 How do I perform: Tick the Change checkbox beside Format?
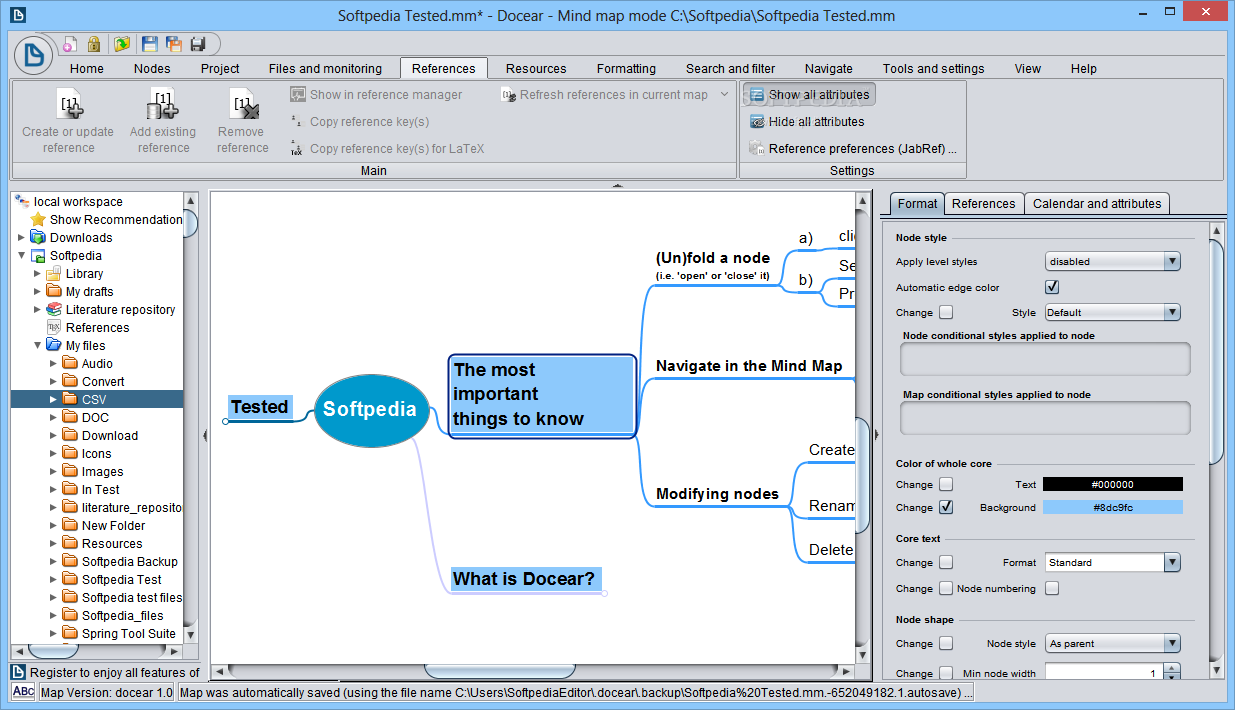click(x=946, y=563)
